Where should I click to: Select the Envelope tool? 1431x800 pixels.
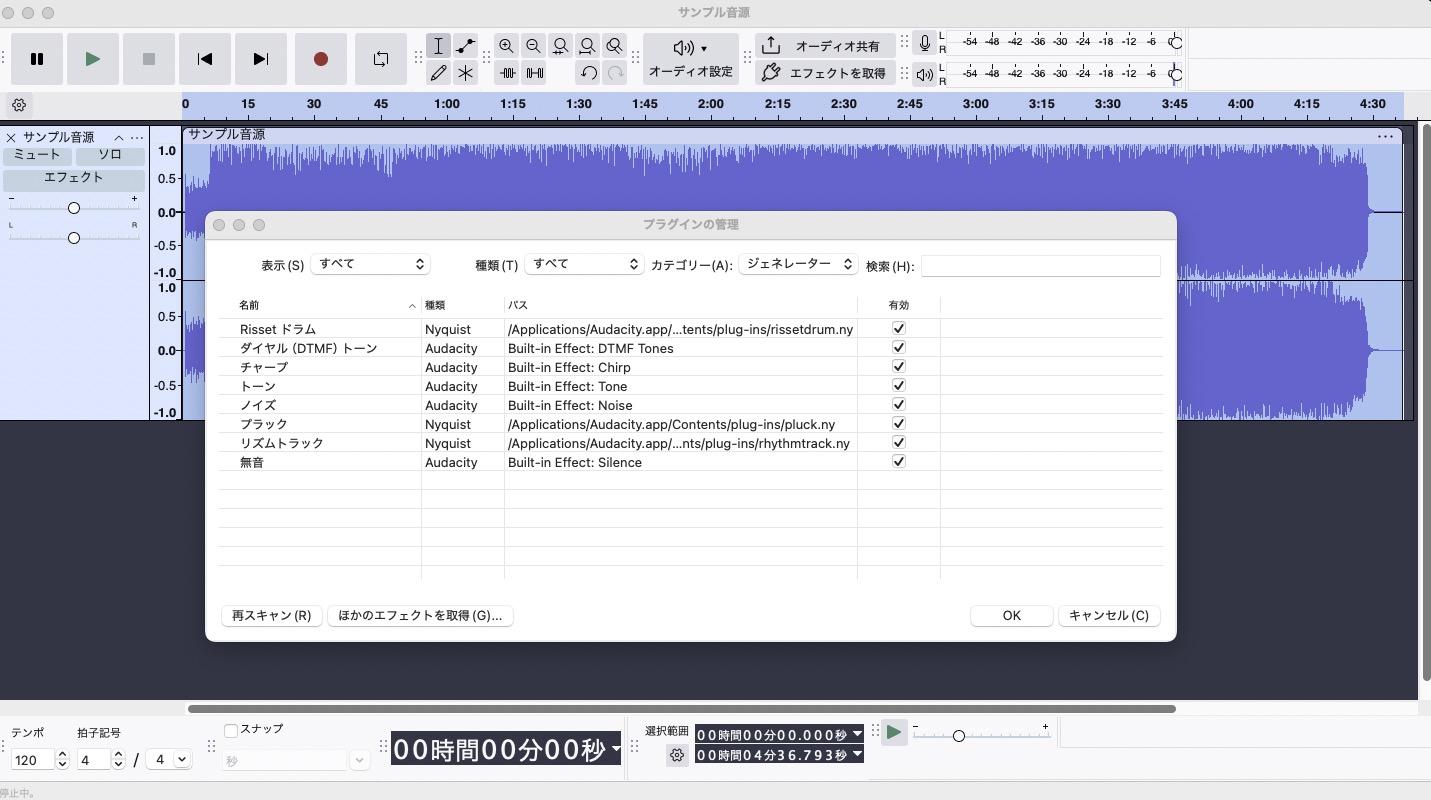point(465,46)
